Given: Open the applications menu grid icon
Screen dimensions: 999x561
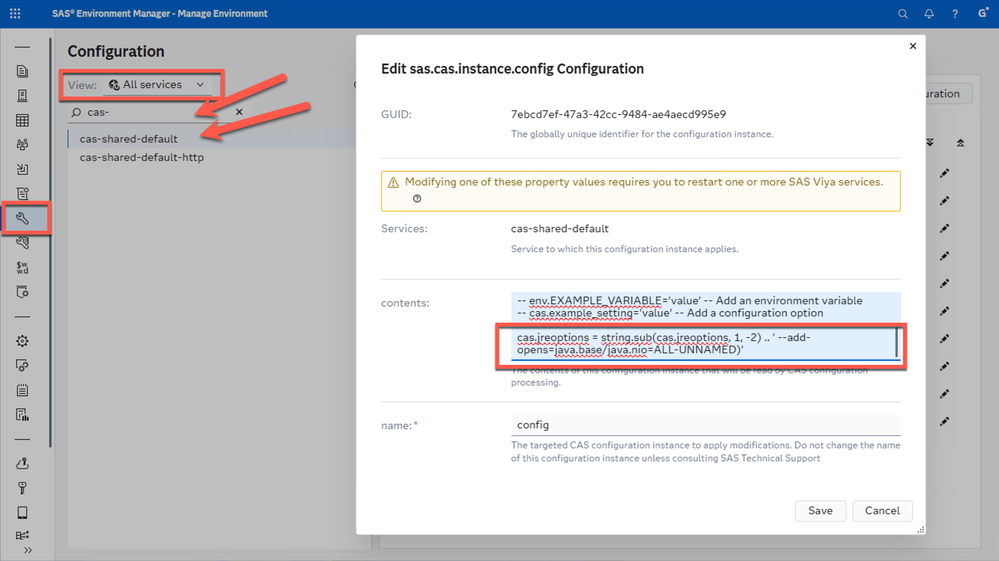Looking at the screenshot, I should coord(15,13).
